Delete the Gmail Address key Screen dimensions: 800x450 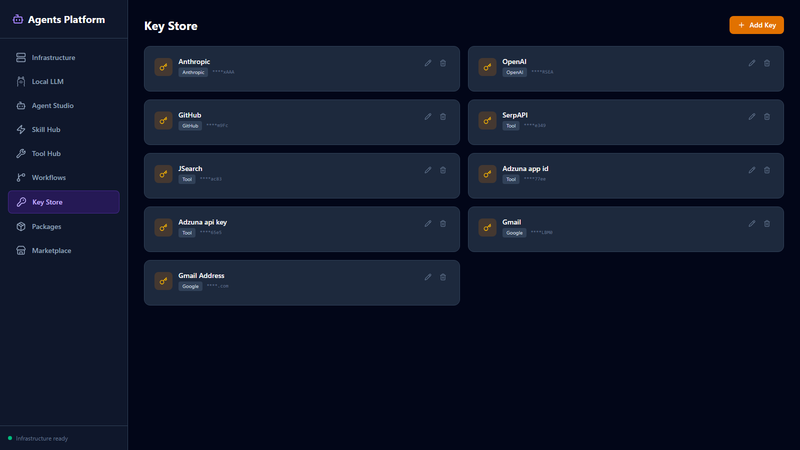coord(443,277)
